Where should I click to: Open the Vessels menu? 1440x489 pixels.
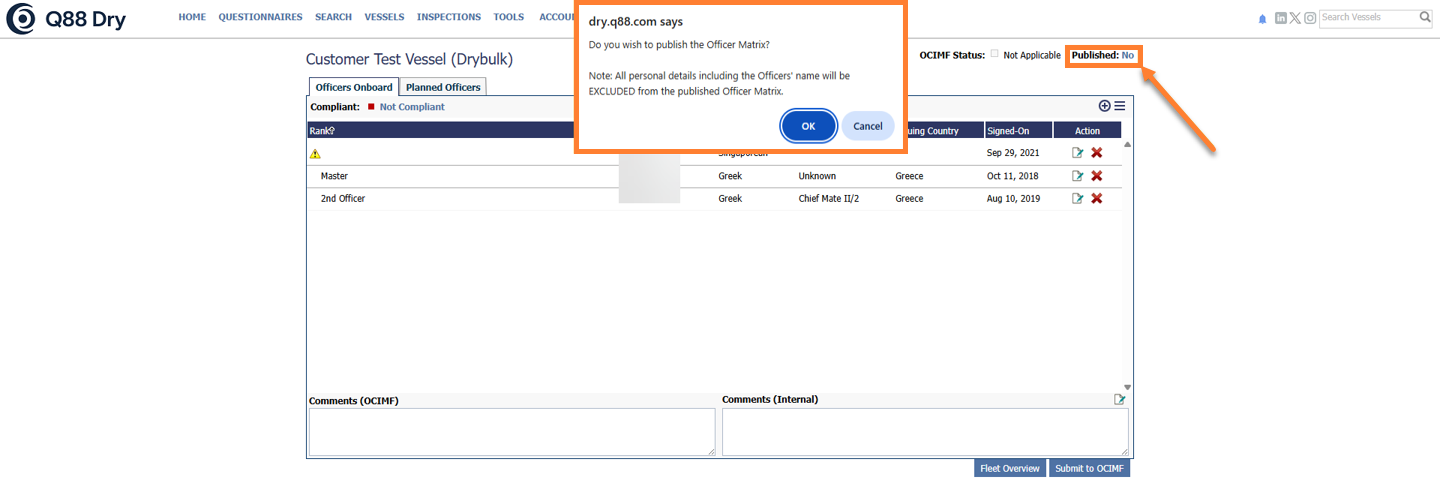(x=384, y=17)
